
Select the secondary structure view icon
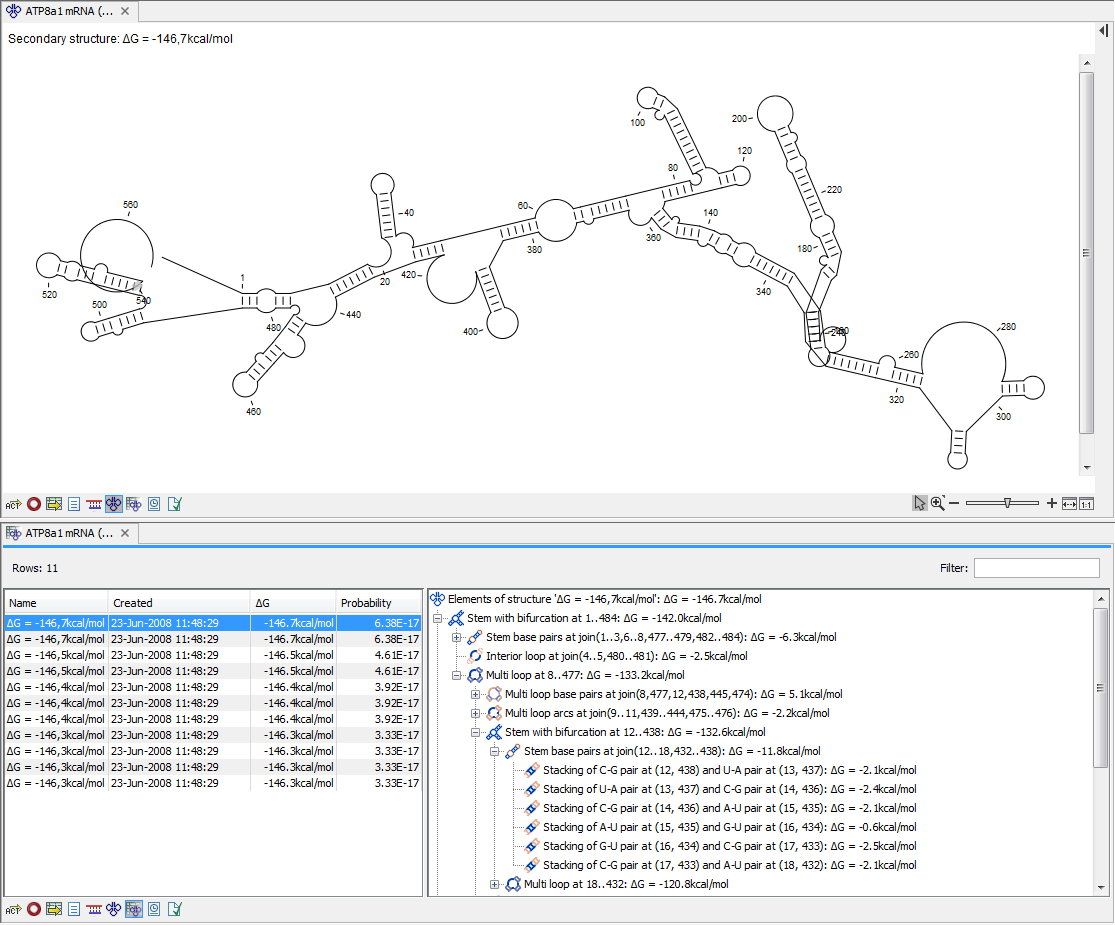tap(113, 504)
